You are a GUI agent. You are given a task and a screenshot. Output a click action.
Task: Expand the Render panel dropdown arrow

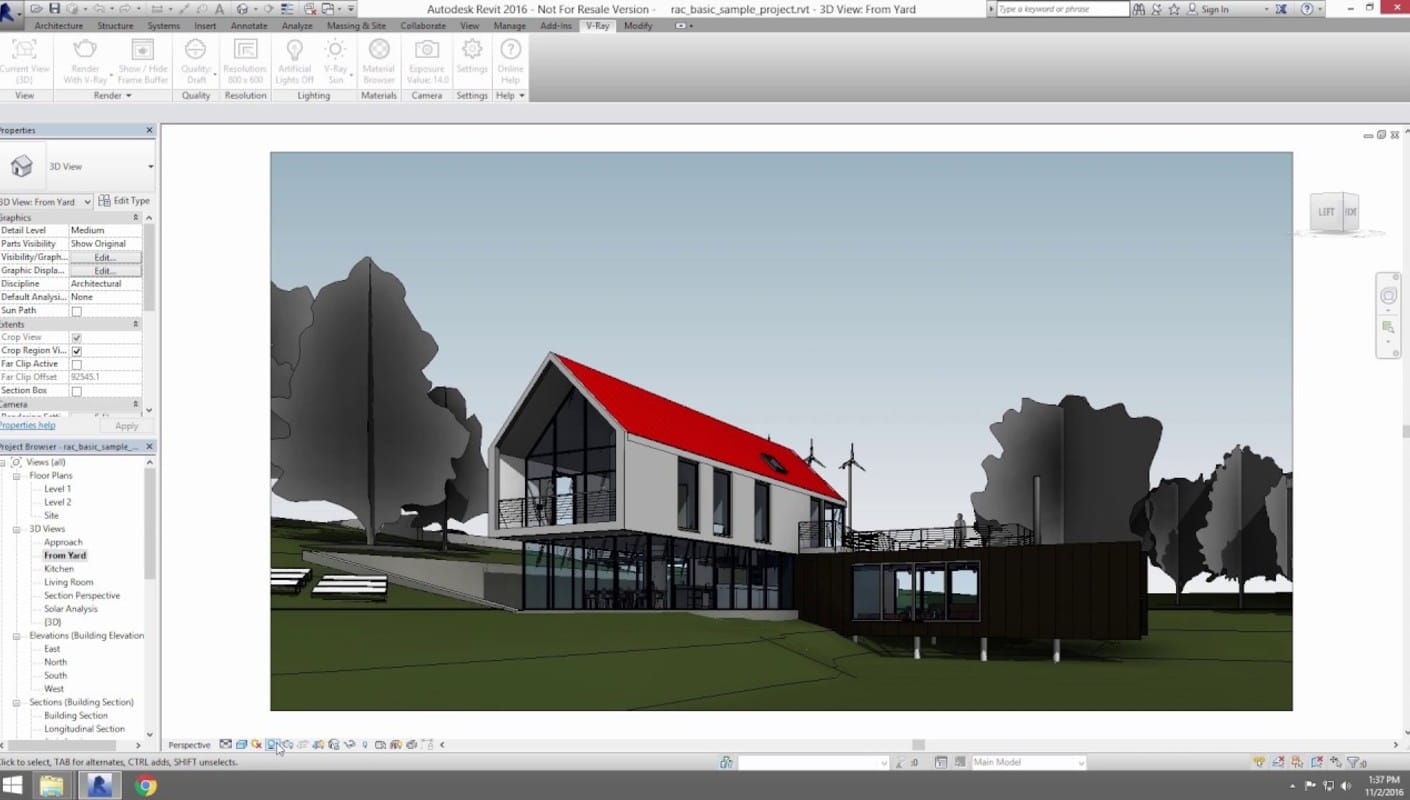(128, 96)
